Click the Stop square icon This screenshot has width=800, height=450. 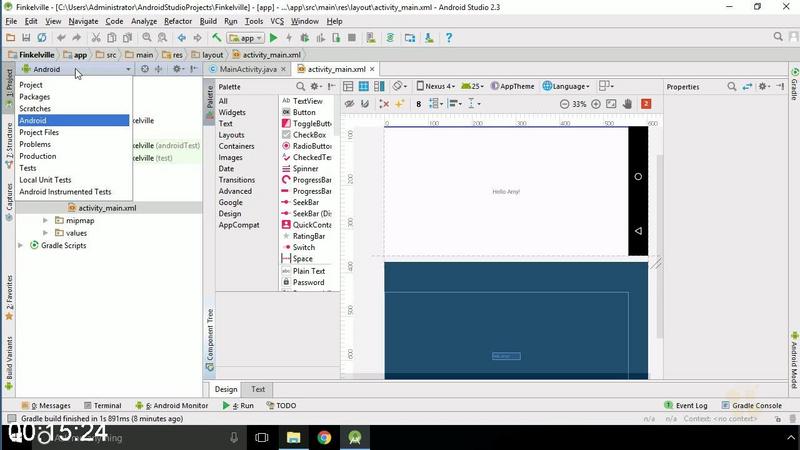[x=352, y=38]
